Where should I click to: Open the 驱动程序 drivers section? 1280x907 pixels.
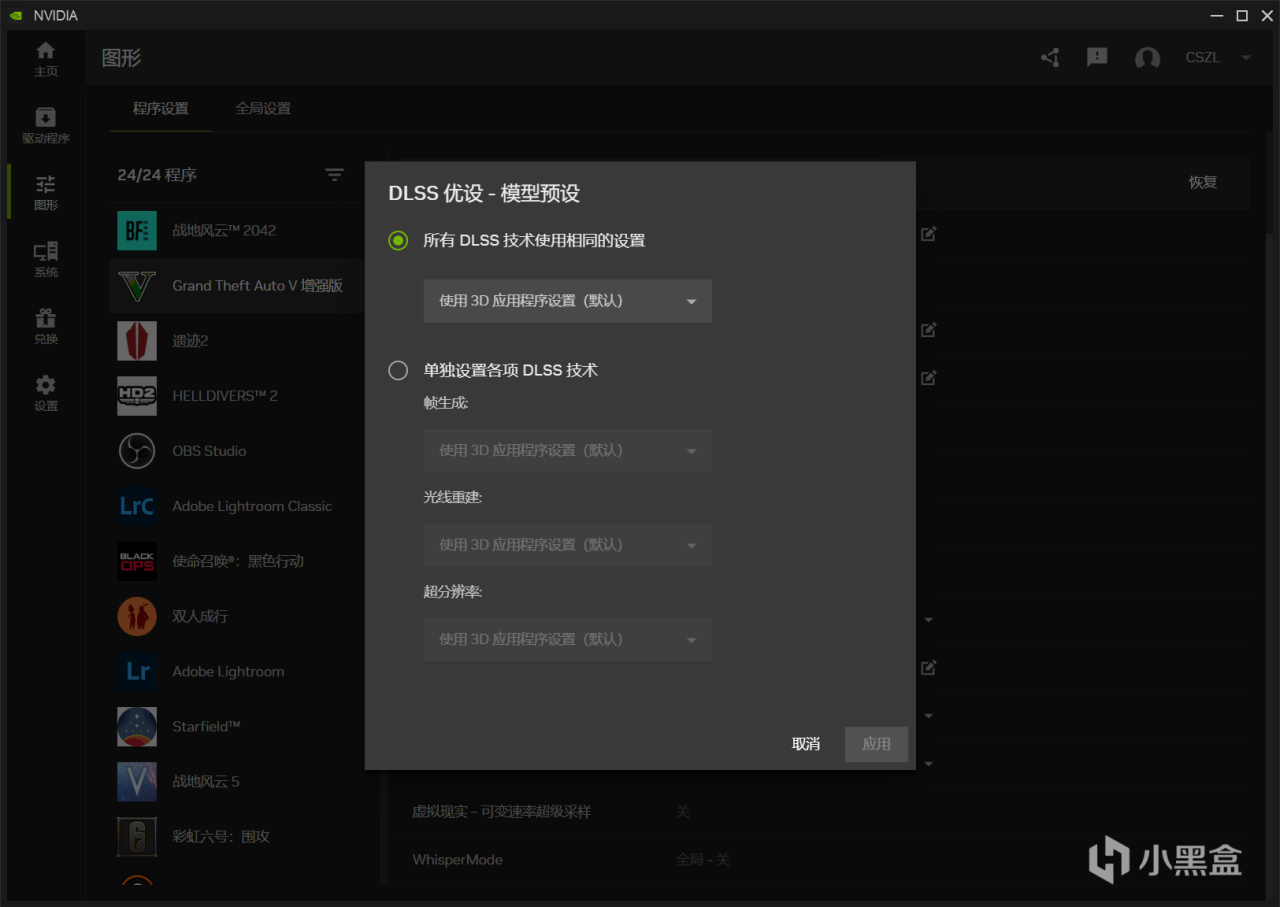point(46,126)
